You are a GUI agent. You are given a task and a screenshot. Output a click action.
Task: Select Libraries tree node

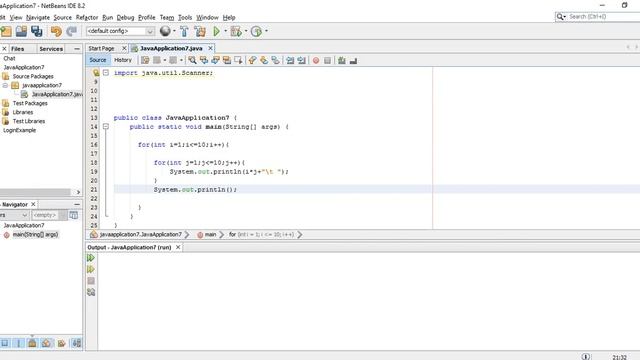click(23, 112)
